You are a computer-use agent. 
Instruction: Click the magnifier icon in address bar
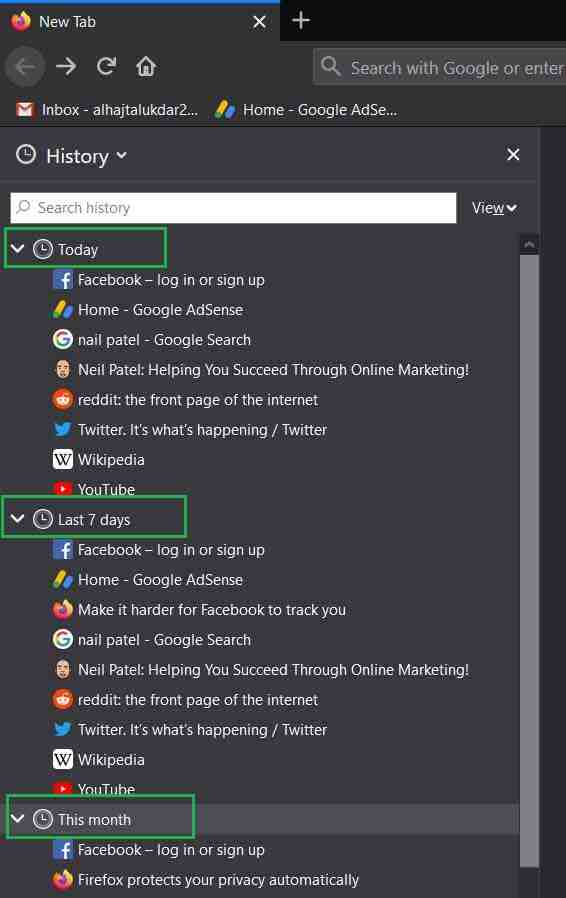click(331, 66)
